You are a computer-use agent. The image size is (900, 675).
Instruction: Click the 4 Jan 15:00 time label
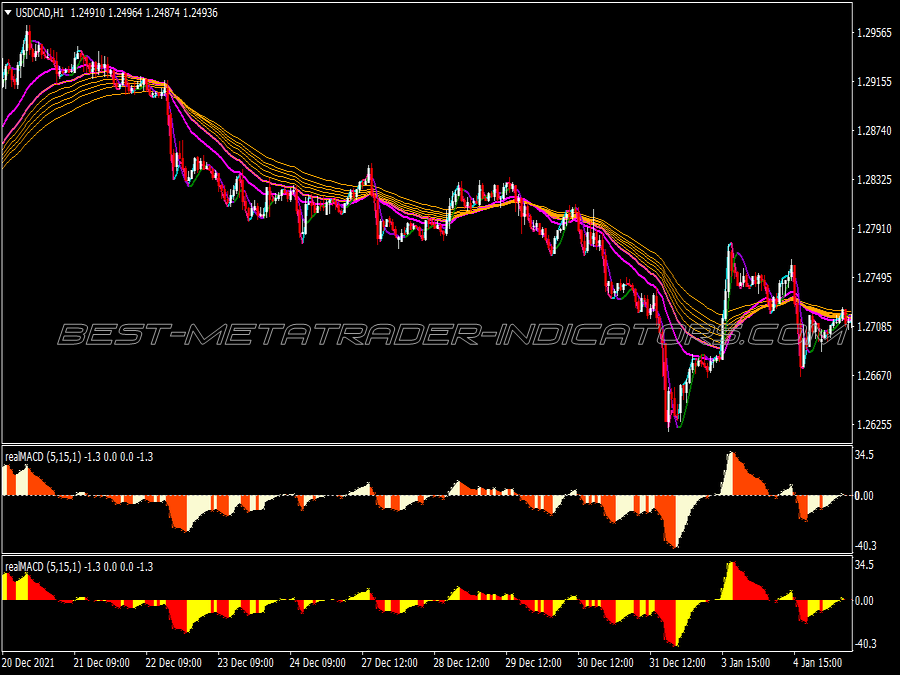click(818, 663)
